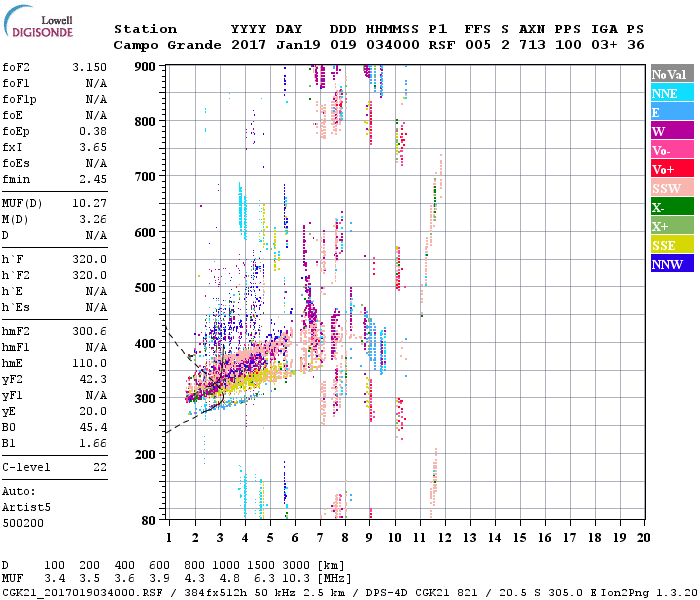Select the NoVal gray legend swatch
700x600 pixels.
coord(672,74)
